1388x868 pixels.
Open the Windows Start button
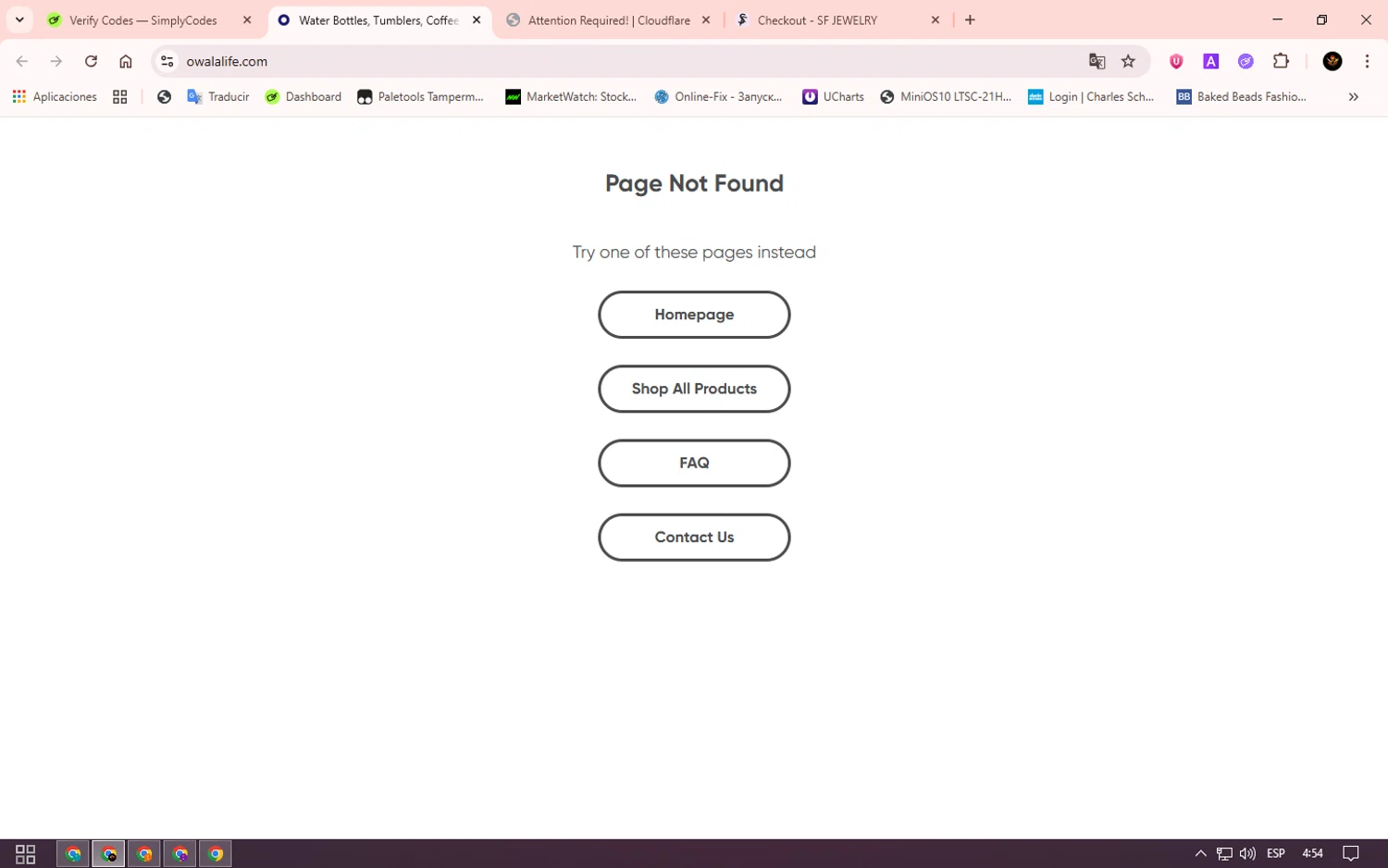[25, 853]
